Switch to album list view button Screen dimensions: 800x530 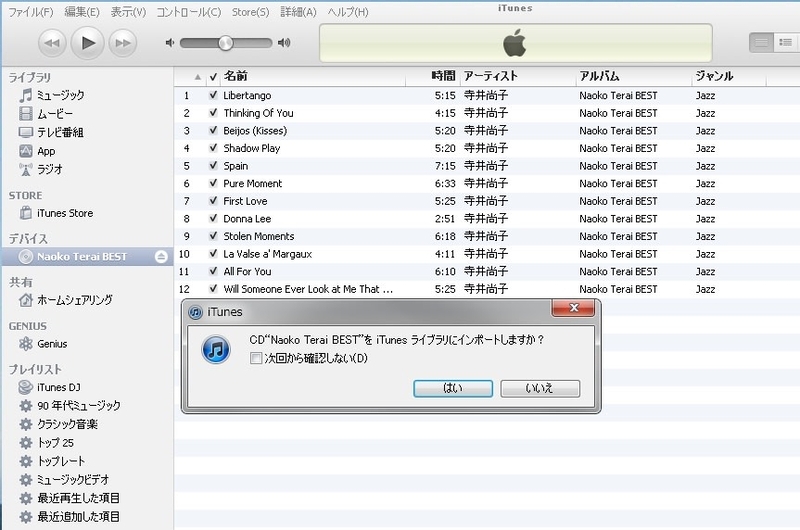tap(786, 42)
